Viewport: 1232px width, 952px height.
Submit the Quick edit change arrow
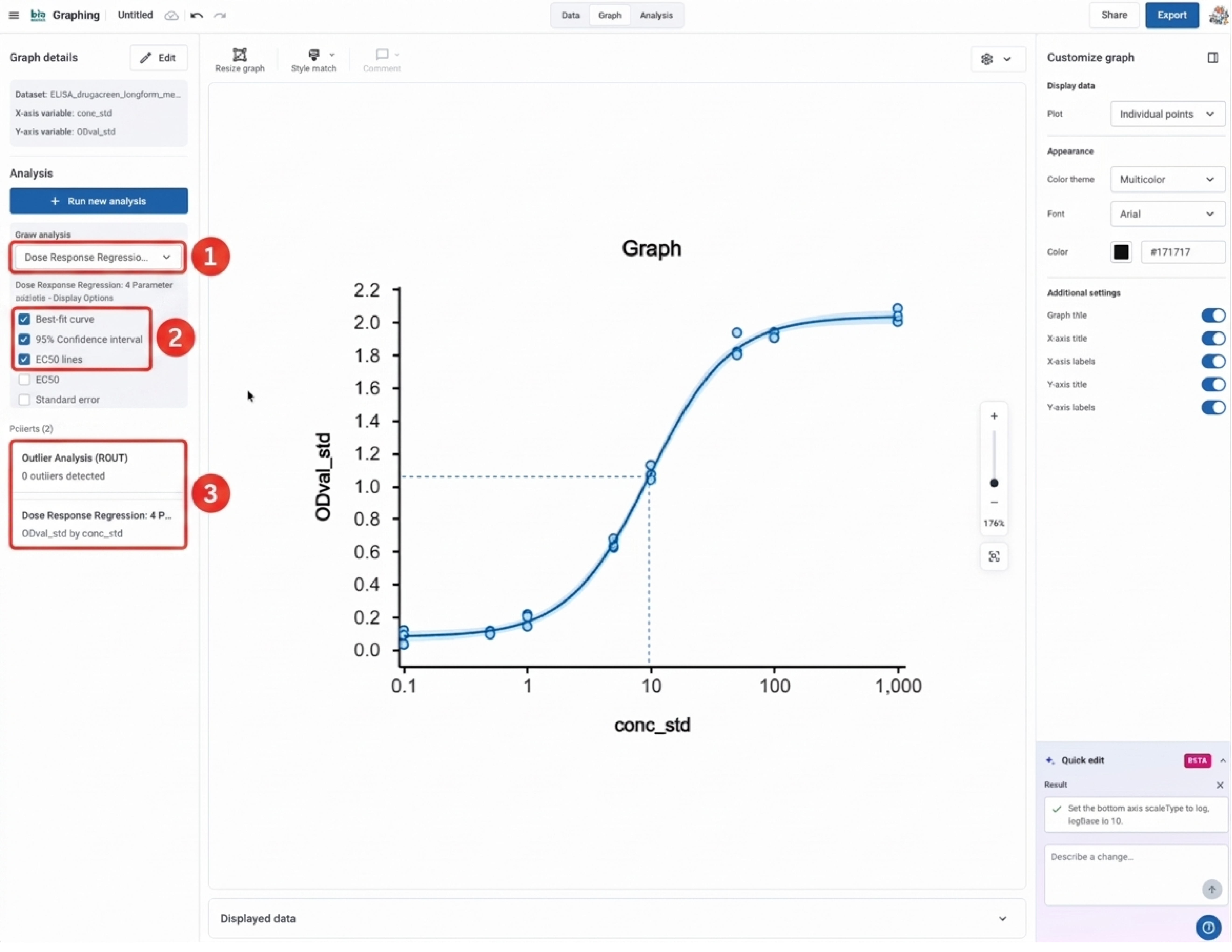[1212, 890]
